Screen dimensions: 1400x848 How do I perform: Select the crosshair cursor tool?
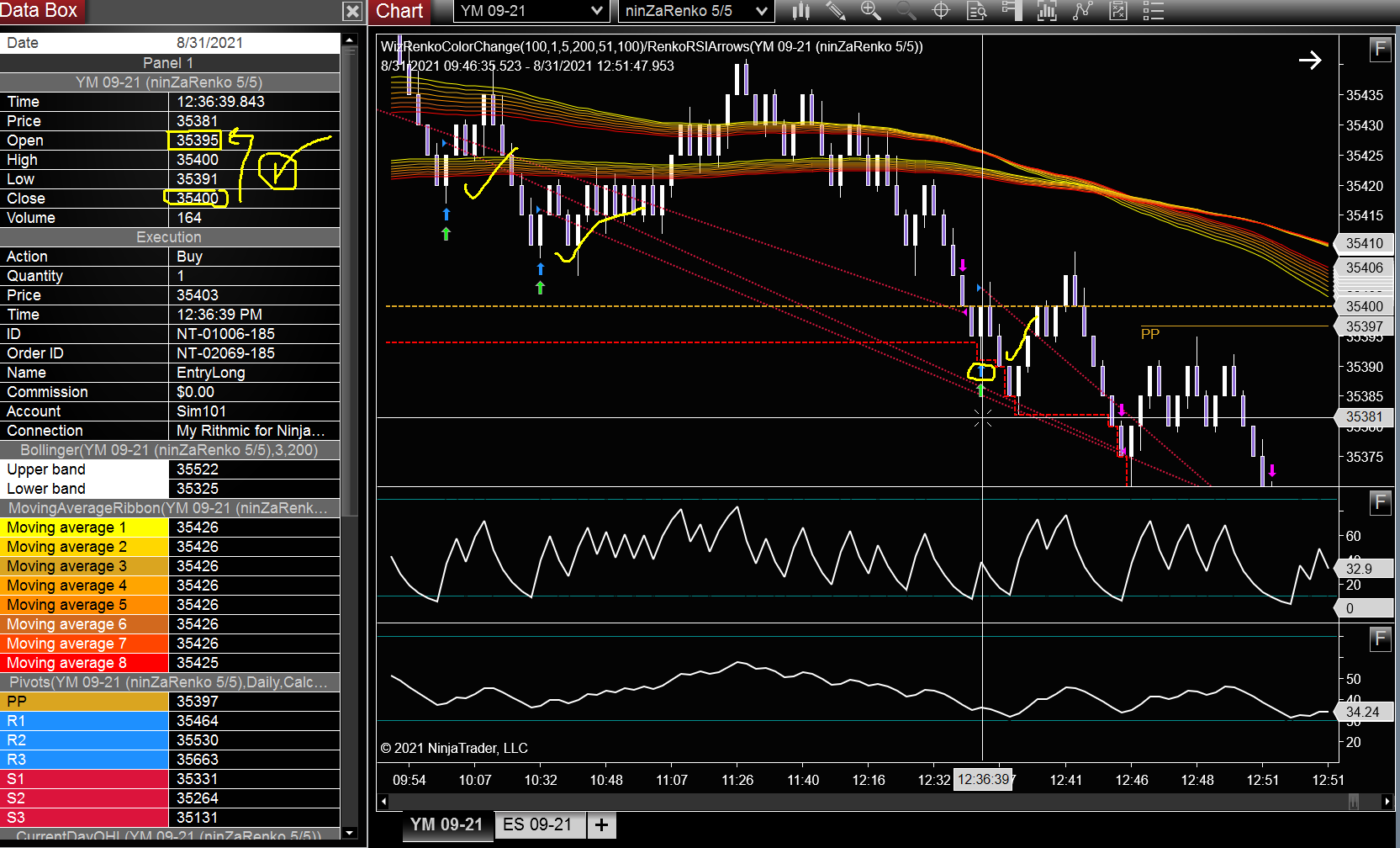[942, 11]
